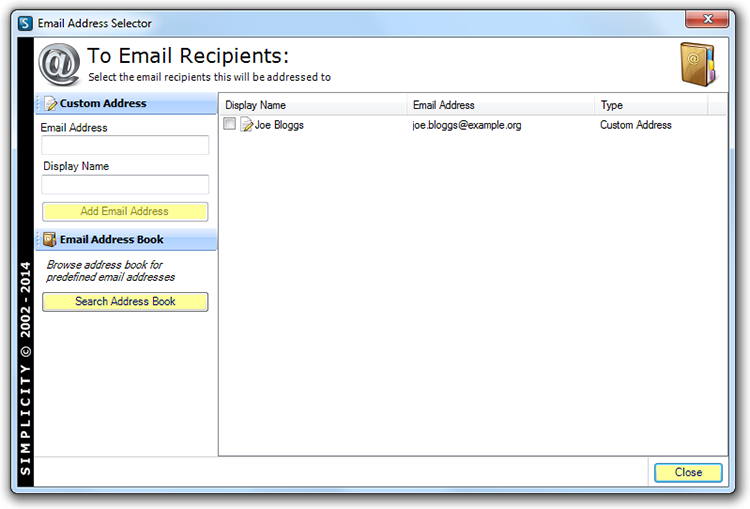Open Search Address Book
The height and width of the screenshot is (509, 750).
125,302
